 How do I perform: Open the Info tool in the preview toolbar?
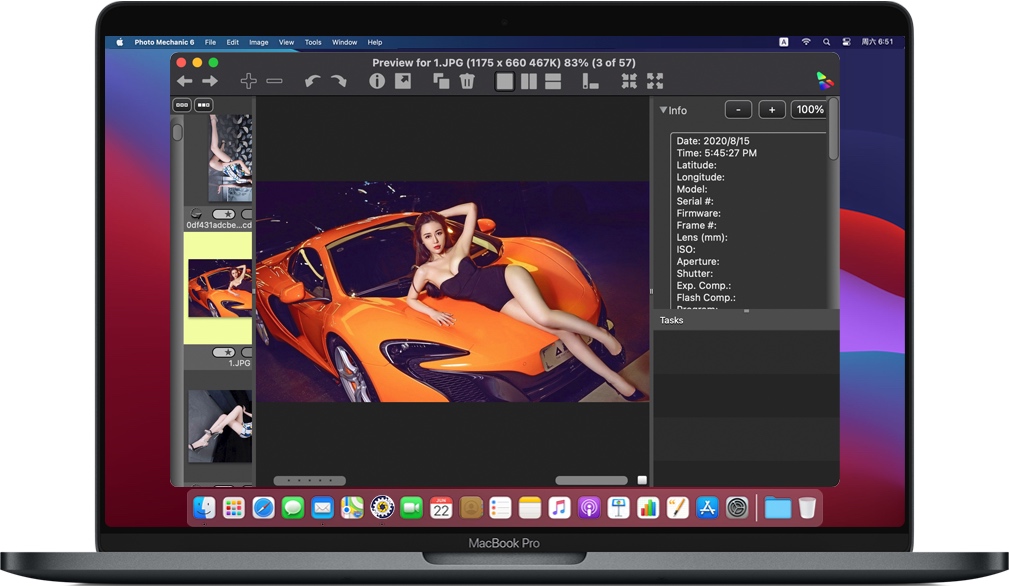click(x=376, y=80)
